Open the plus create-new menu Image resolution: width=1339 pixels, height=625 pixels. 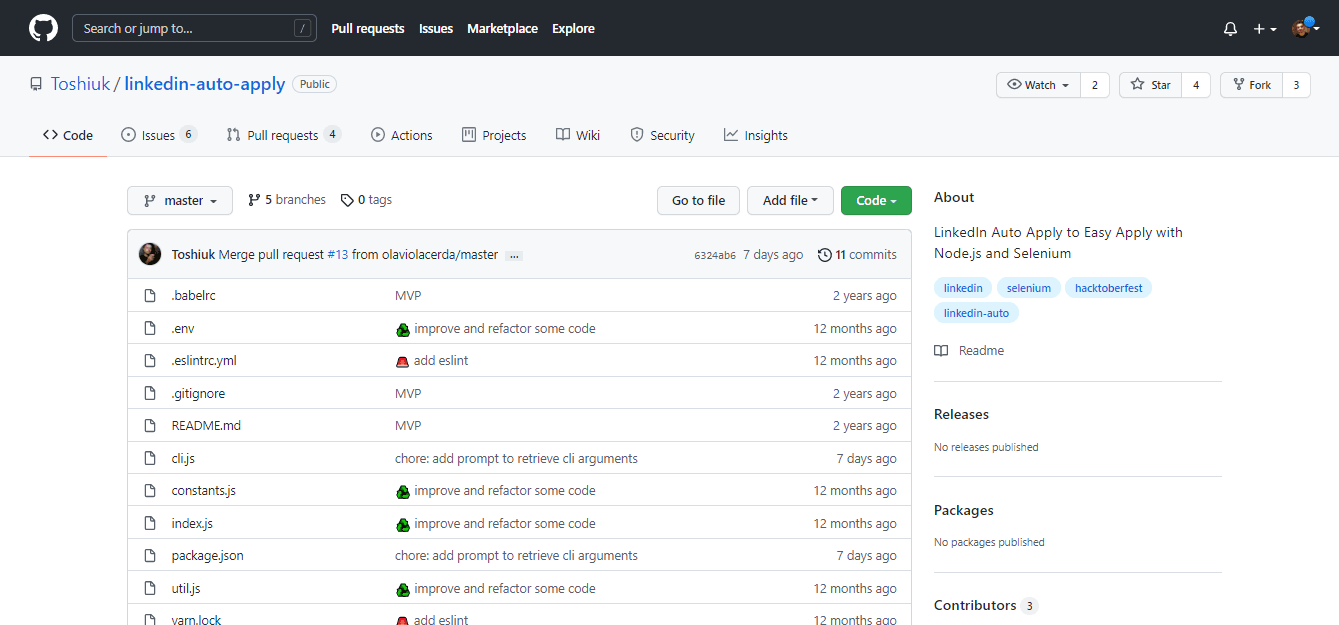pyautogui.click(x=1265, y=29)
